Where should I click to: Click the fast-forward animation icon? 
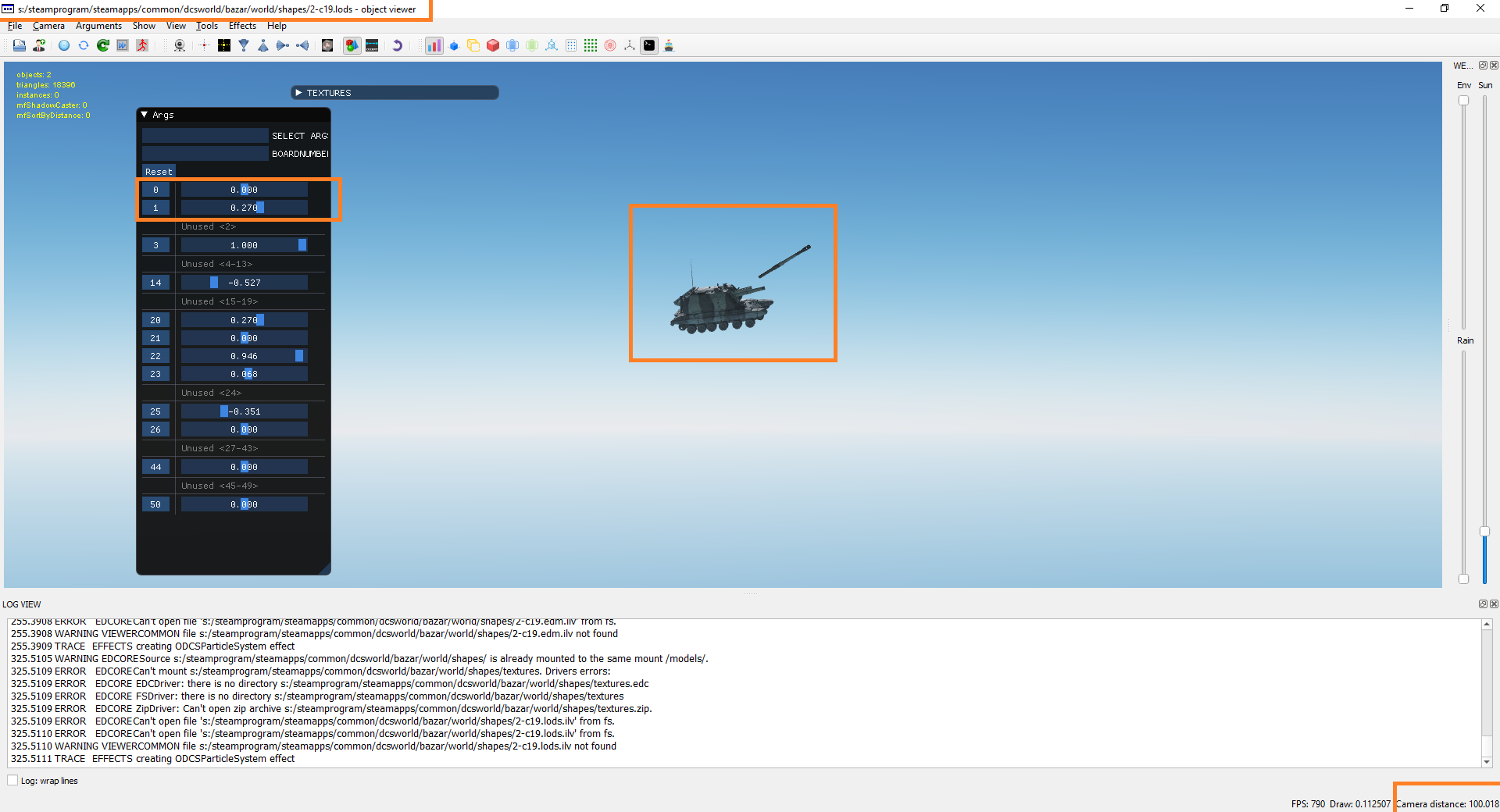point(123,45)
